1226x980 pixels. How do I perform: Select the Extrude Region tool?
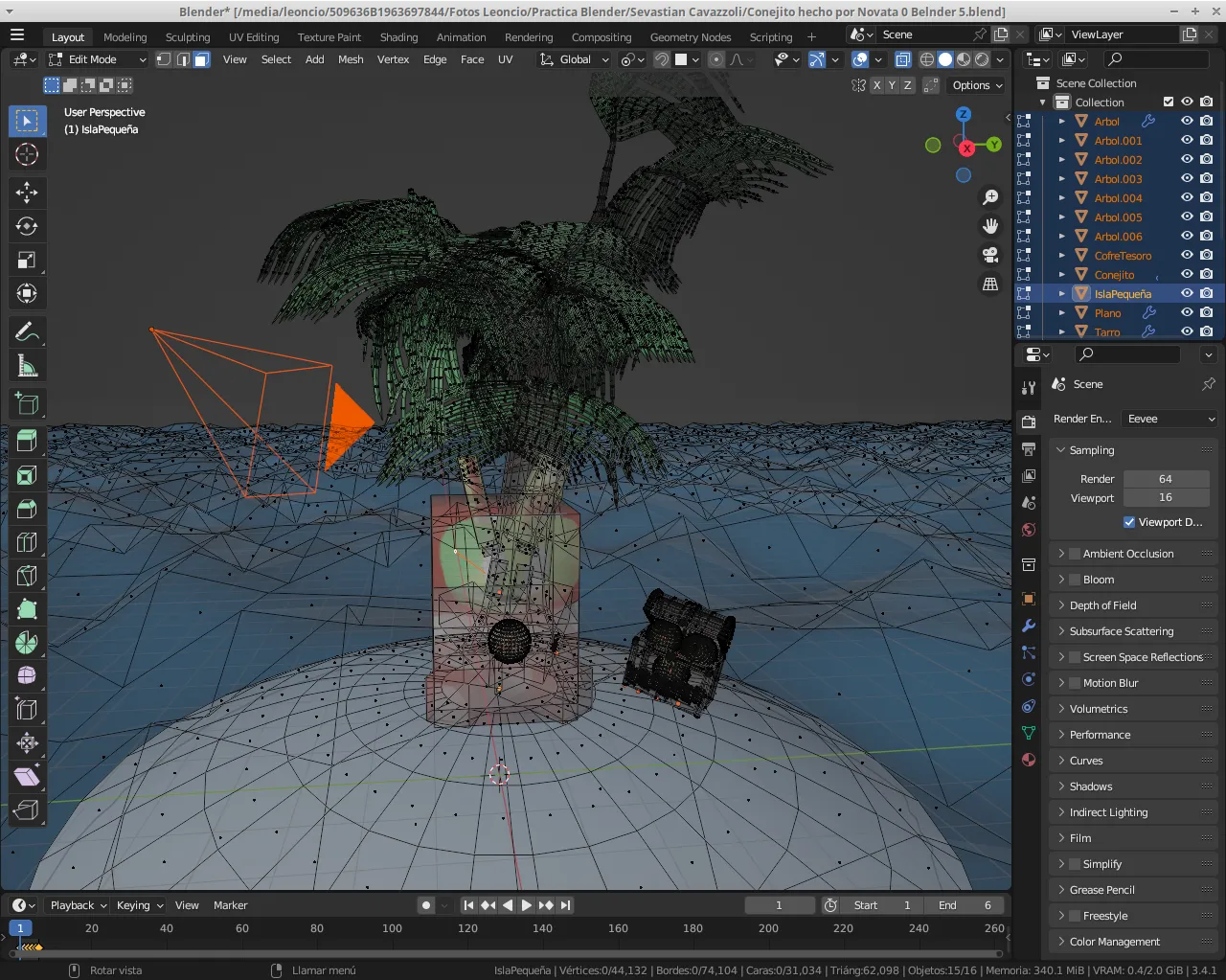coord(27,442)
